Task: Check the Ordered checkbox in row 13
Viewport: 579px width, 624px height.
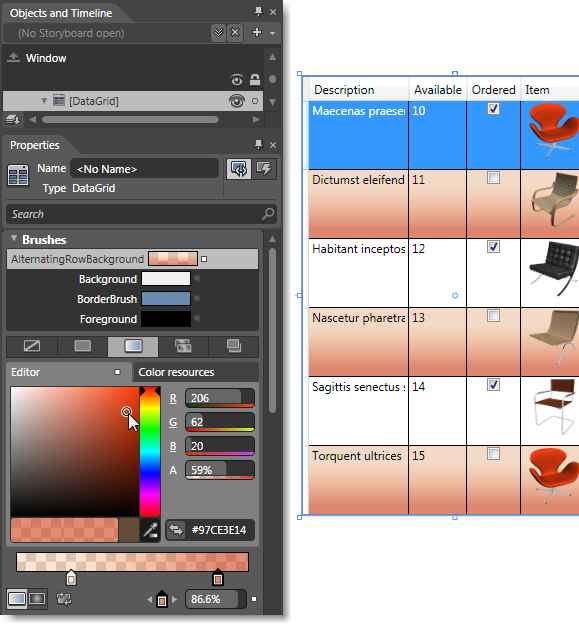Action: tap(493, 316)
